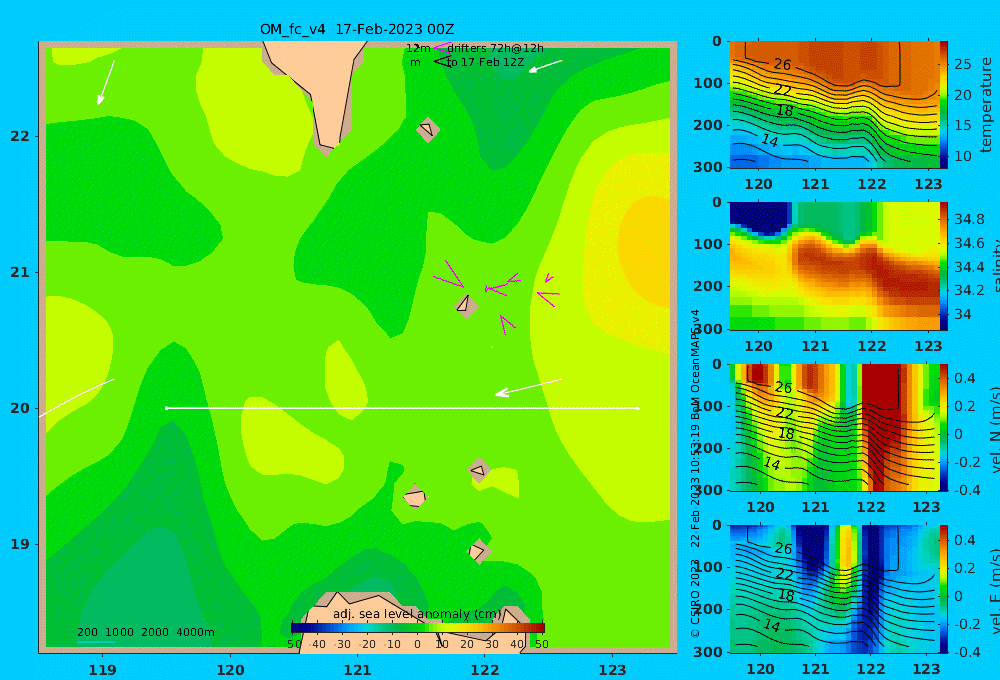Click the island beside the magenta drifter tracks
This screenshot has width=1000, height=680.
pyautogui.click(x=466, y=306)
